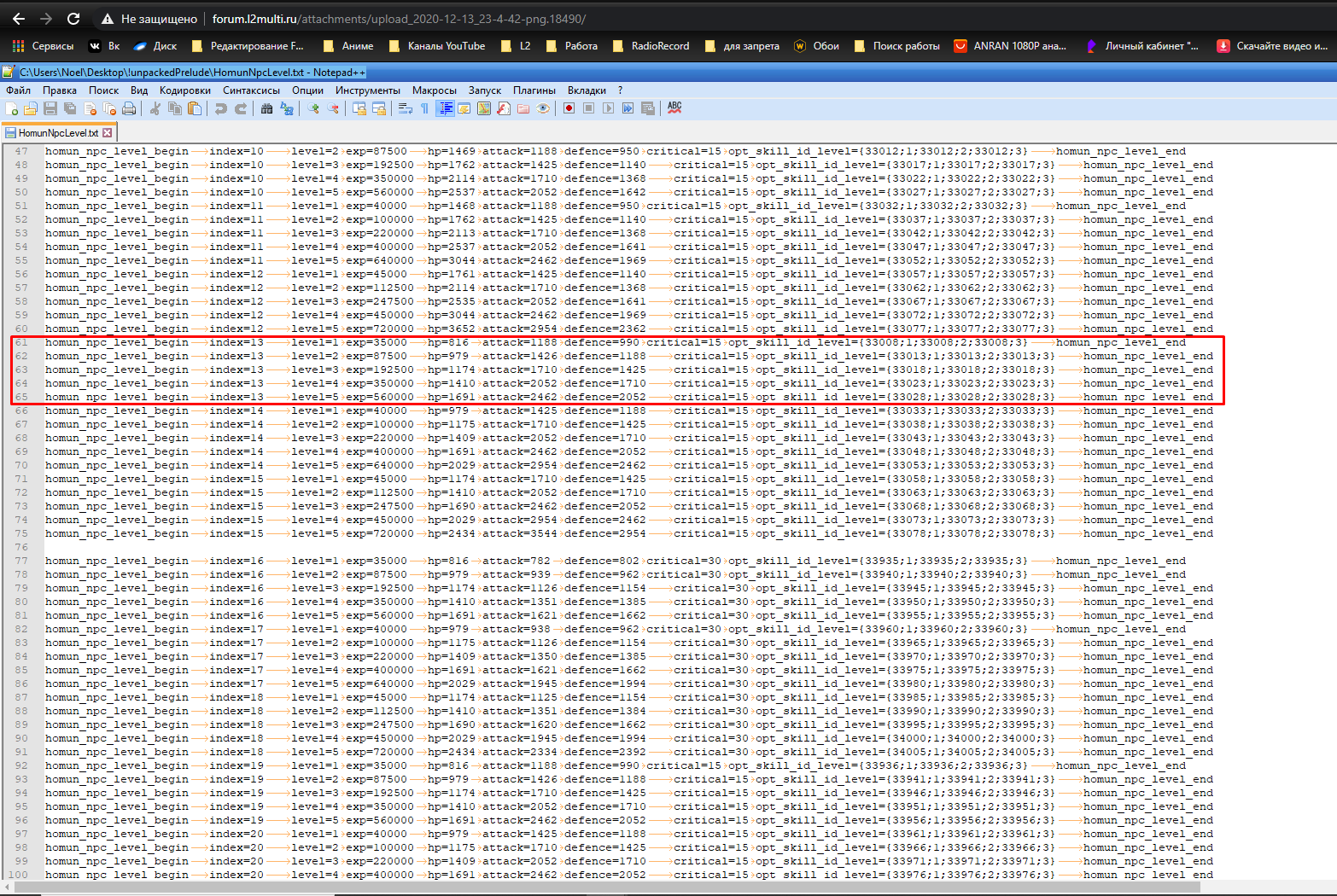The image size is (1337, 896).
Task: Toggle the highlighted indent guide button
Action: [x=446, y=108]
